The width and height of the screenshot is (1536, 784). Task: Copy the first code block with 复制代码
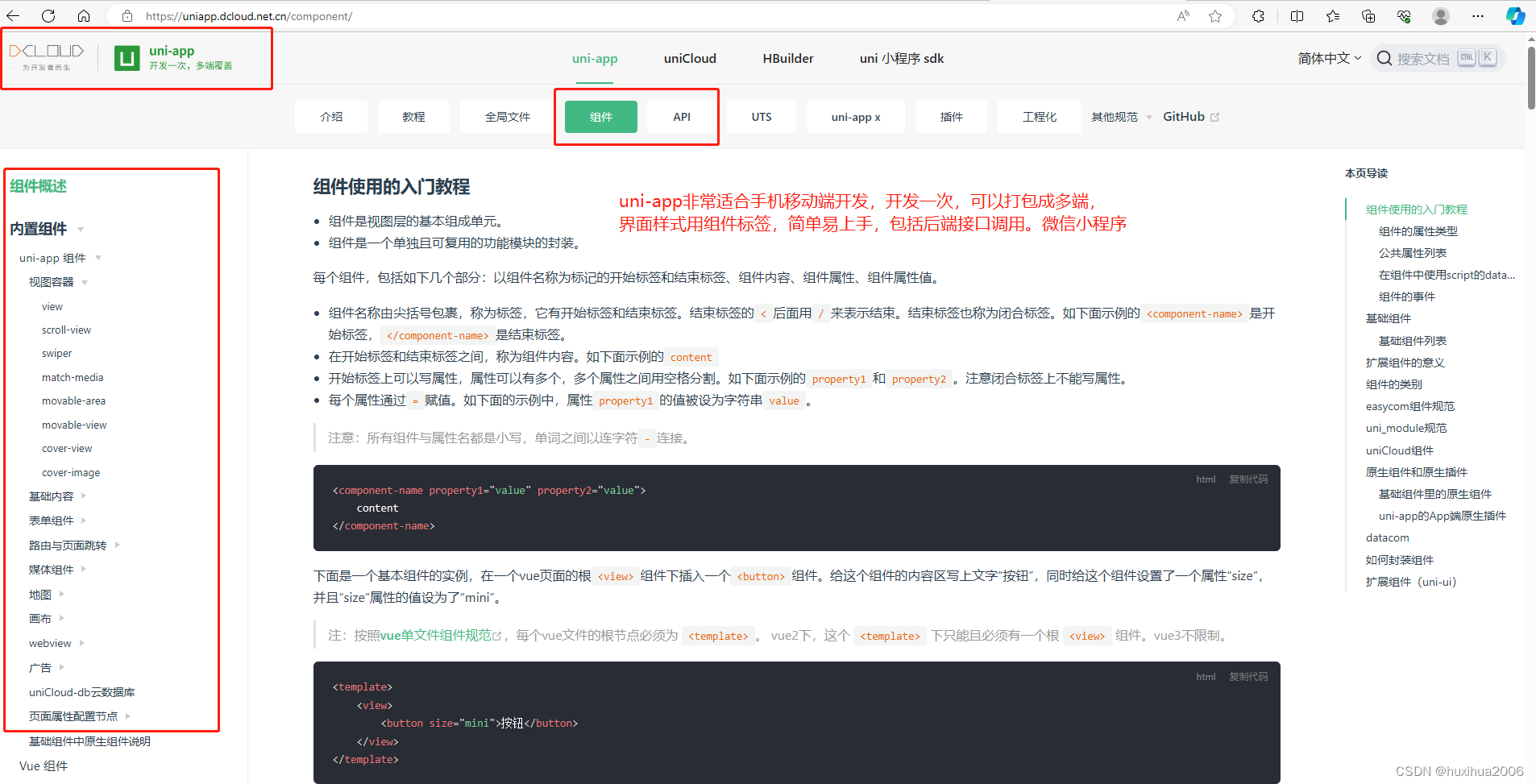point(1248,479)
